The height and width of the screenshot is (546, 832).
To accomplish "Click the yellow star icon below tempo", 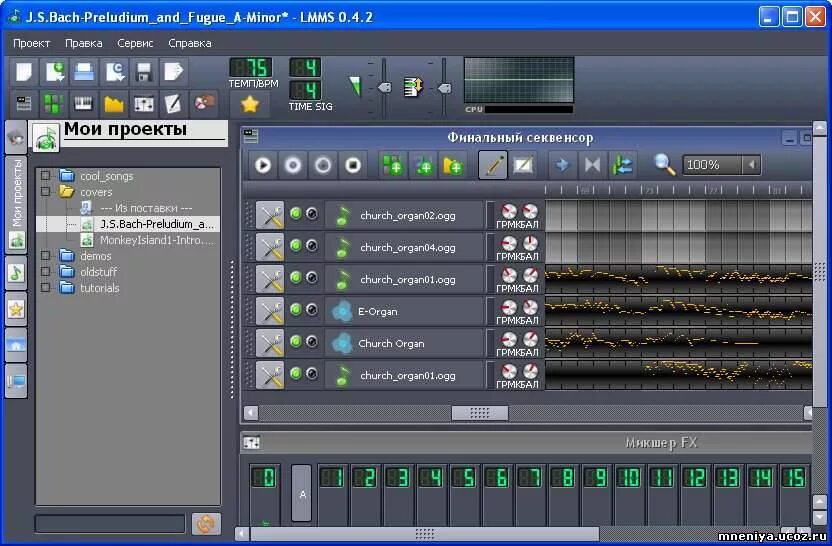I will 249,104.
